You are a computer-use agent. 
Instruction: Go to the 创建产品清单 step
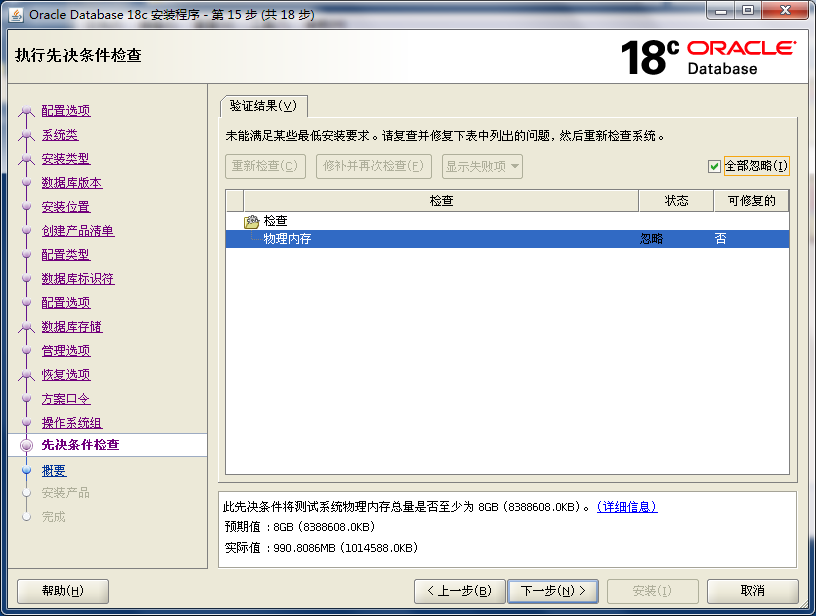[78, 231]
